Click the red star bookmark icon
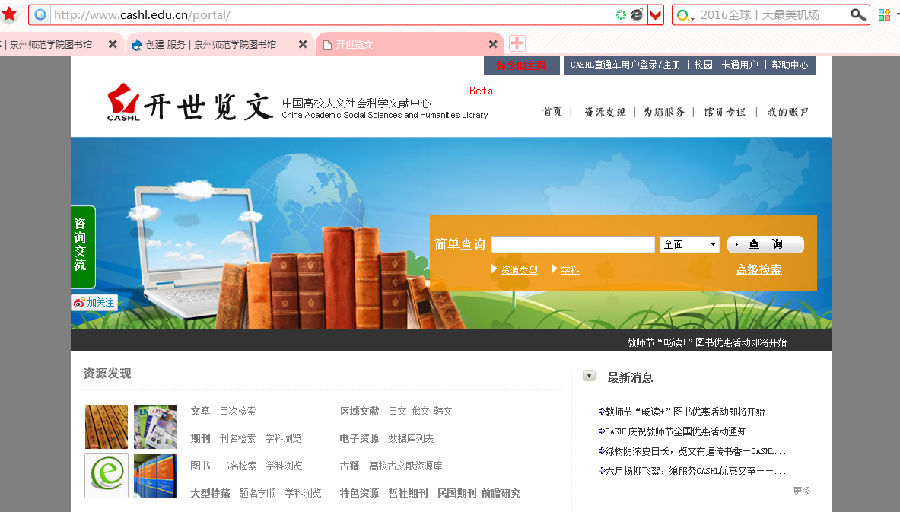 point(9,14)
